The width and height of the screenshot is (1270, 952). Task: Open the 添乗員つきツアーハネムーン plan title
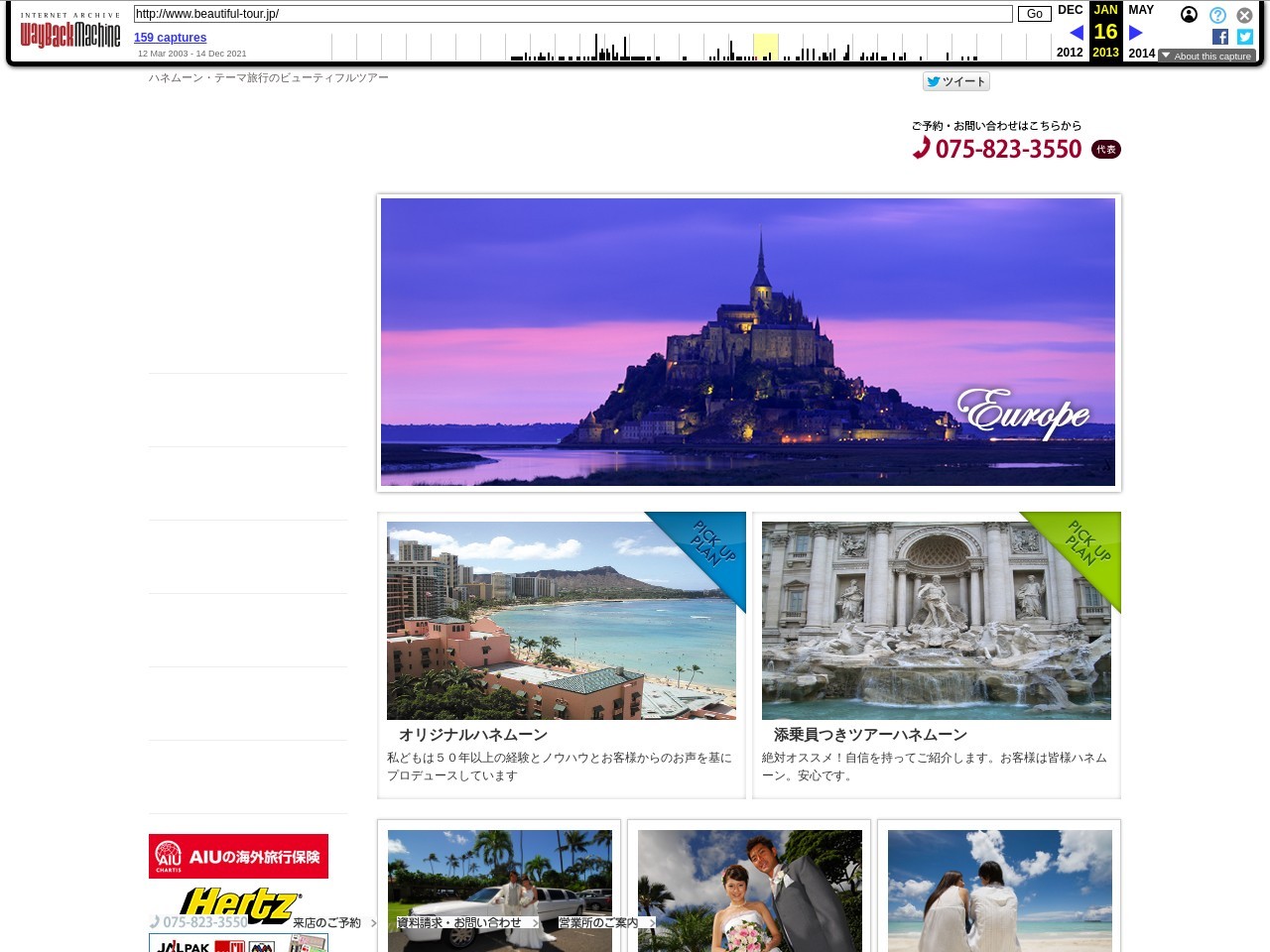pos(870,735)
